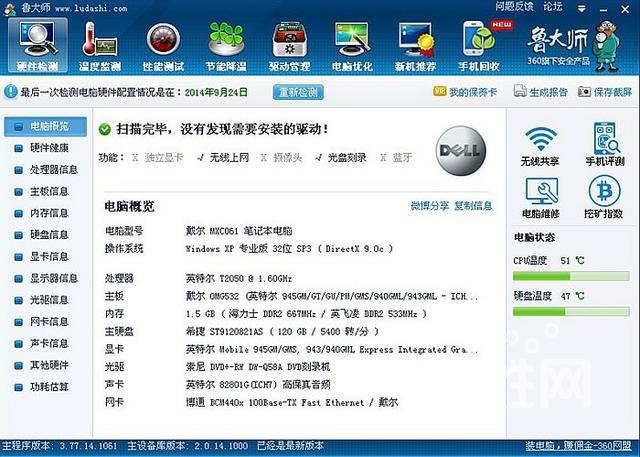Click 保存截屏 save screenshot
640x457 pixels.
(x=605, y=92)
